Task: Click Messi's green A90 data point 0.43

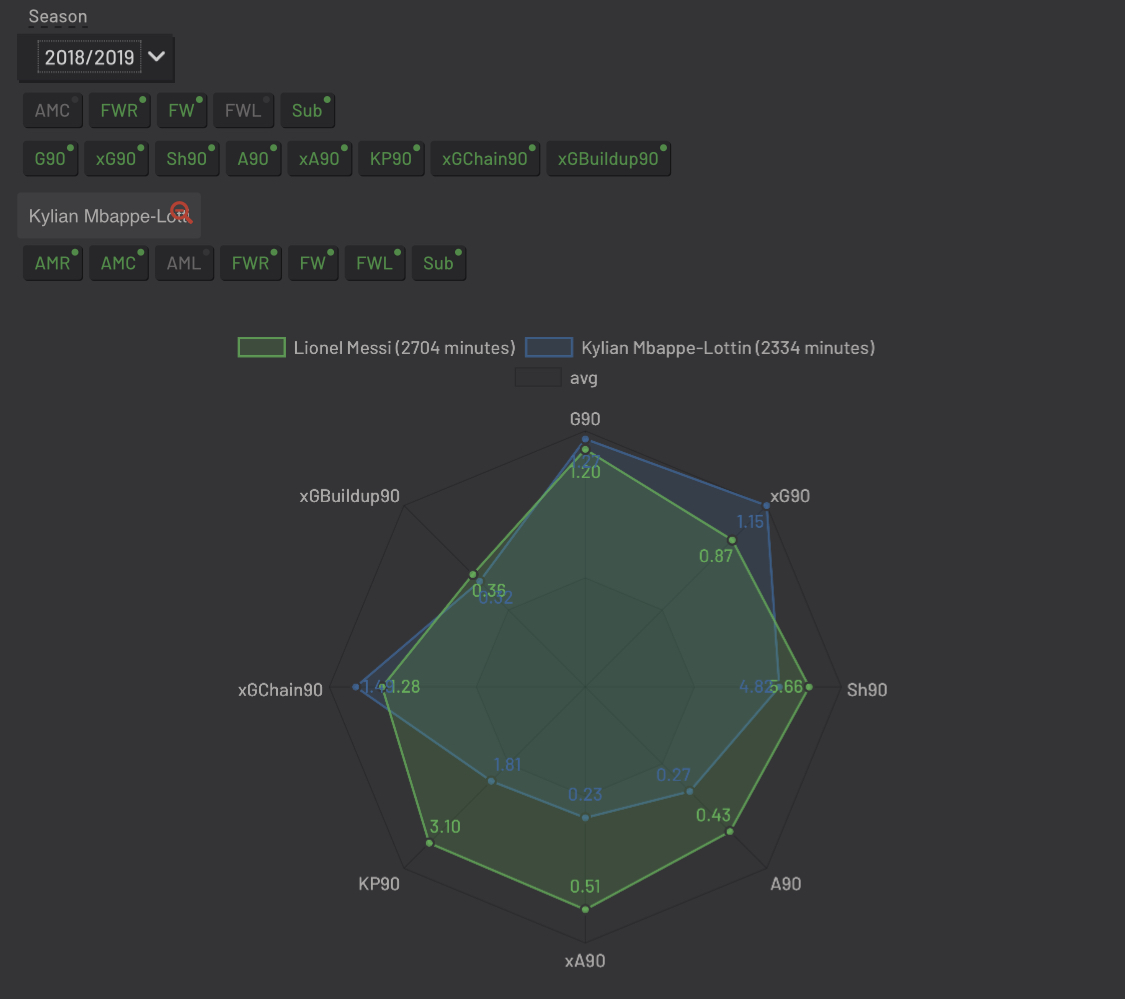Action: pyautogui.click(x=730, y=832)
